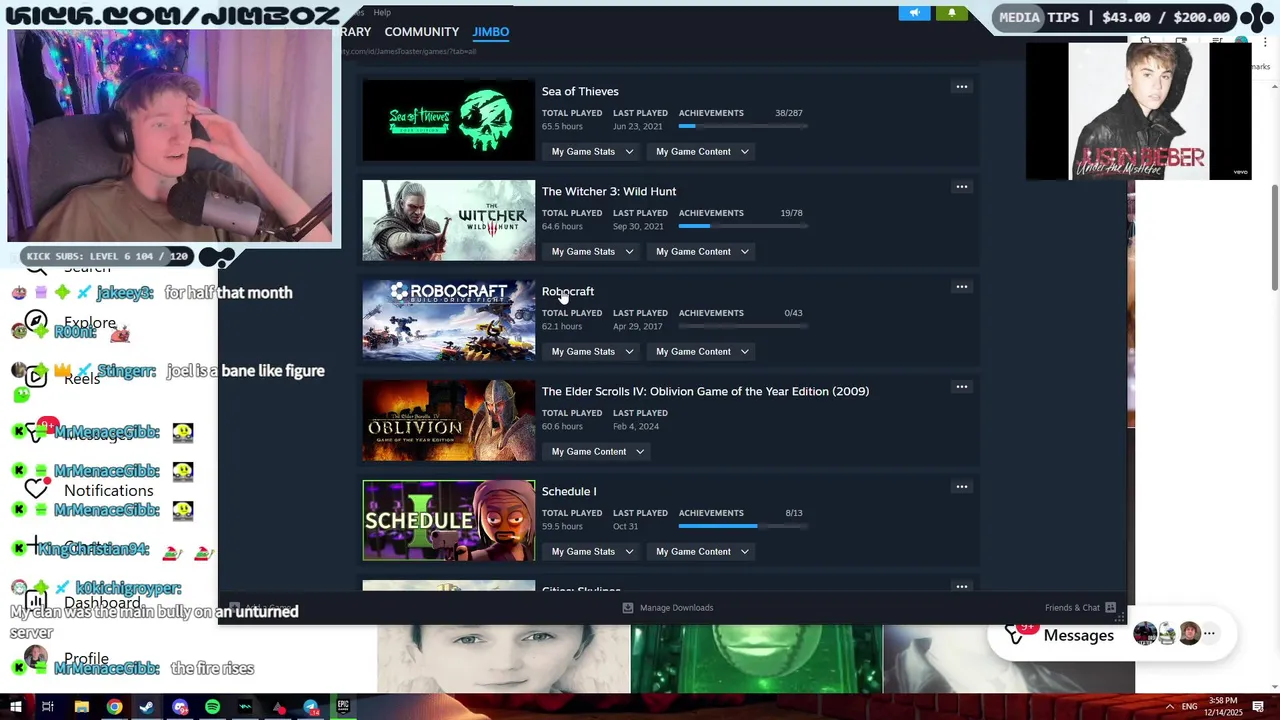Screen dimensions: 1280x720
Task: Switch to Steam in the taskbar
Action: (x=147, y=707)
